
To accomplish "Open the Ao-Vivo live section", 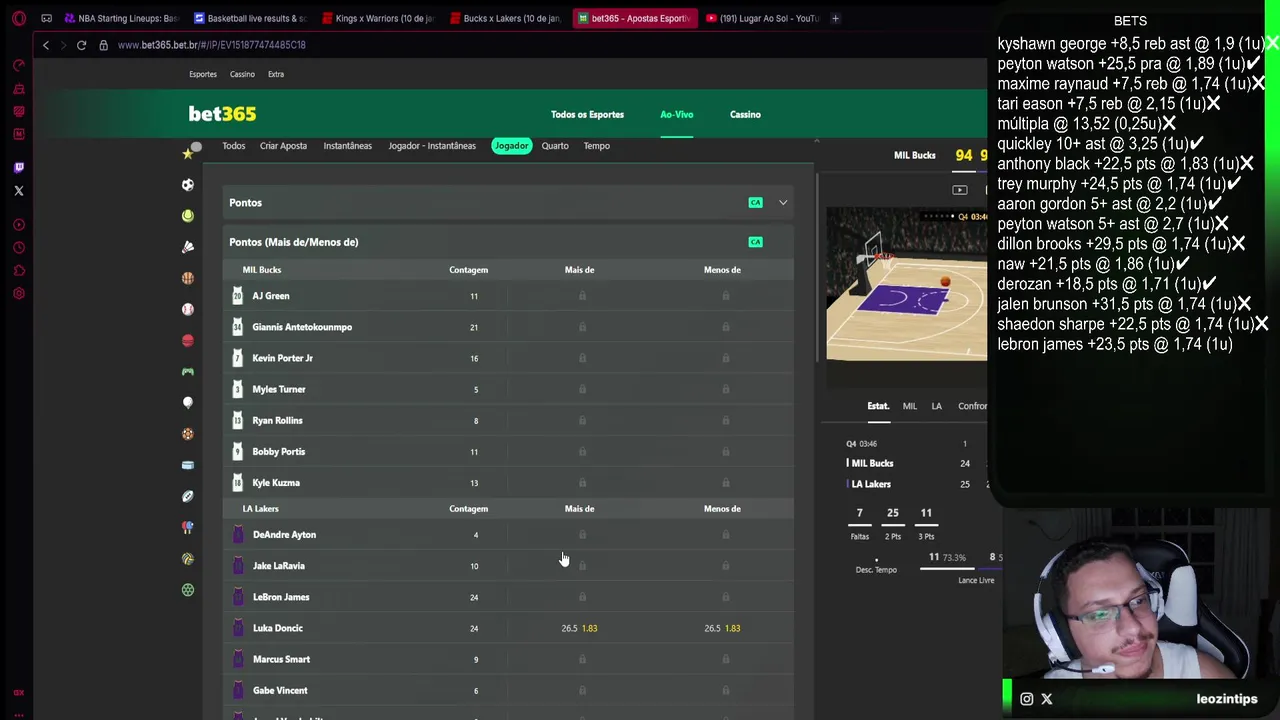I will [676, 115].
